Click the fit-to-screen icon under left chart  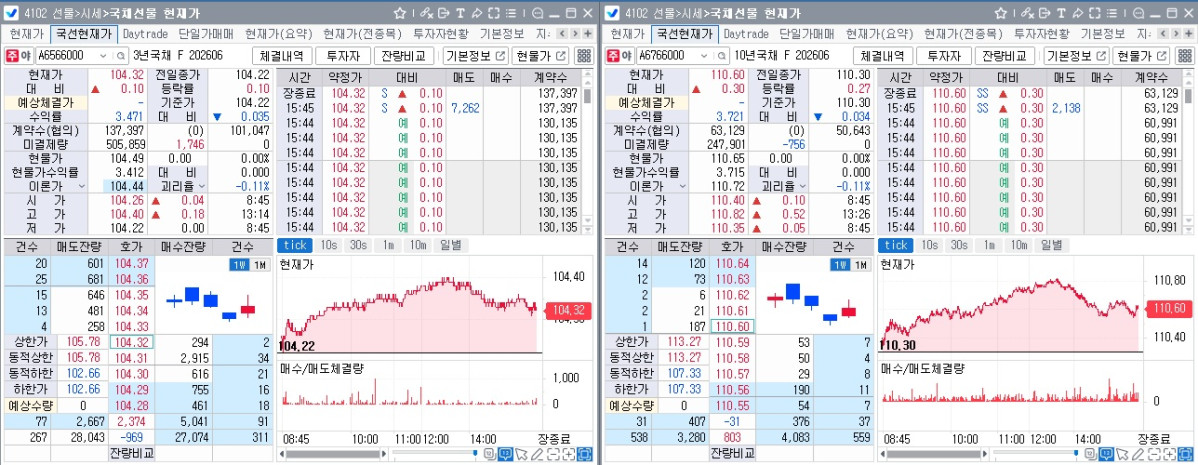point(584,454)
